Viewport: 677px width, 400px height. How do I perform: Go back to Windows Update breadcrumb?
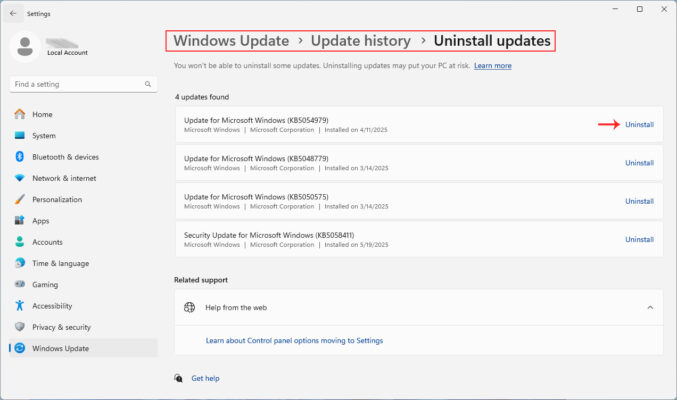coord(231,41)
